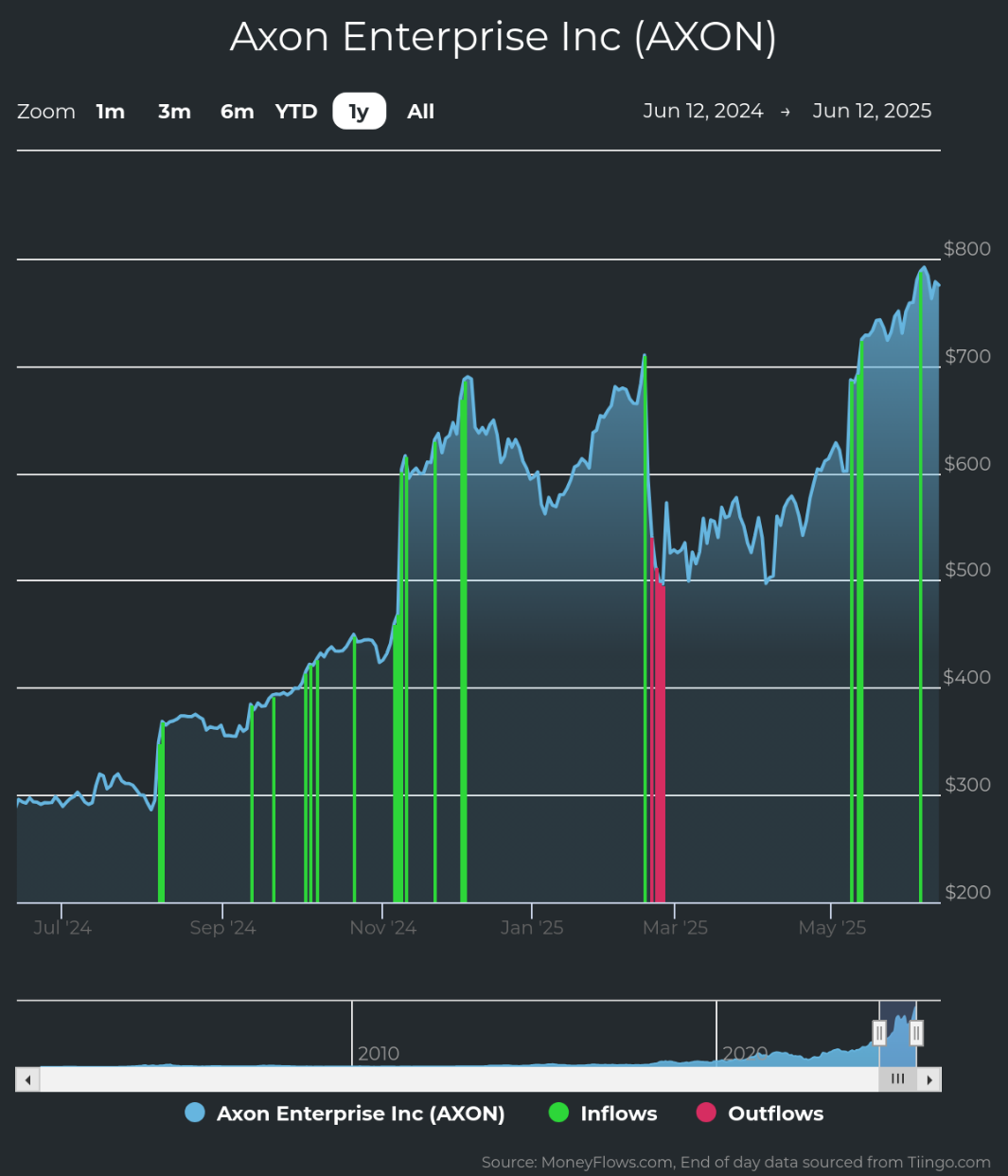
Task: Click the red Outflows legend dot
Action: point(706,1113)
